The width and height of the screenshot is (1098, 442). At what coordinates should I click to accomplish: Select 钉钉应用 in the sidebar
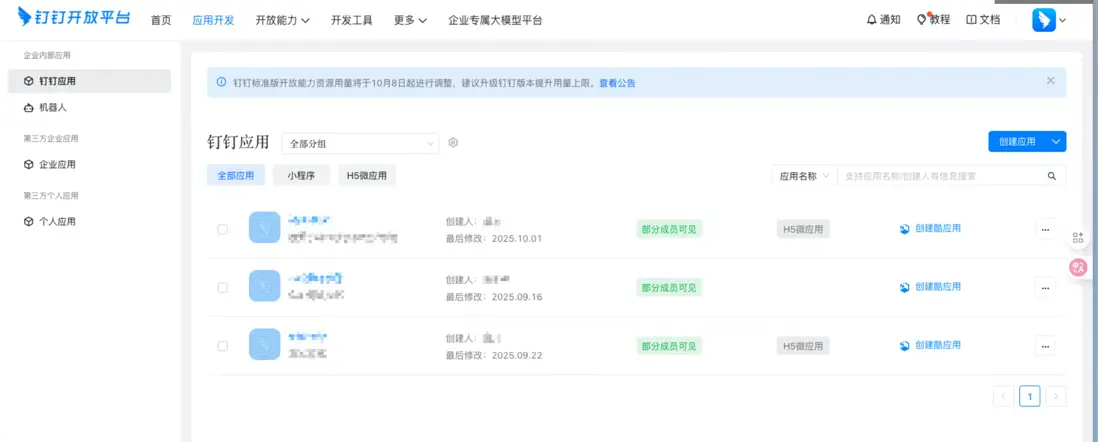tap(89, 81)
